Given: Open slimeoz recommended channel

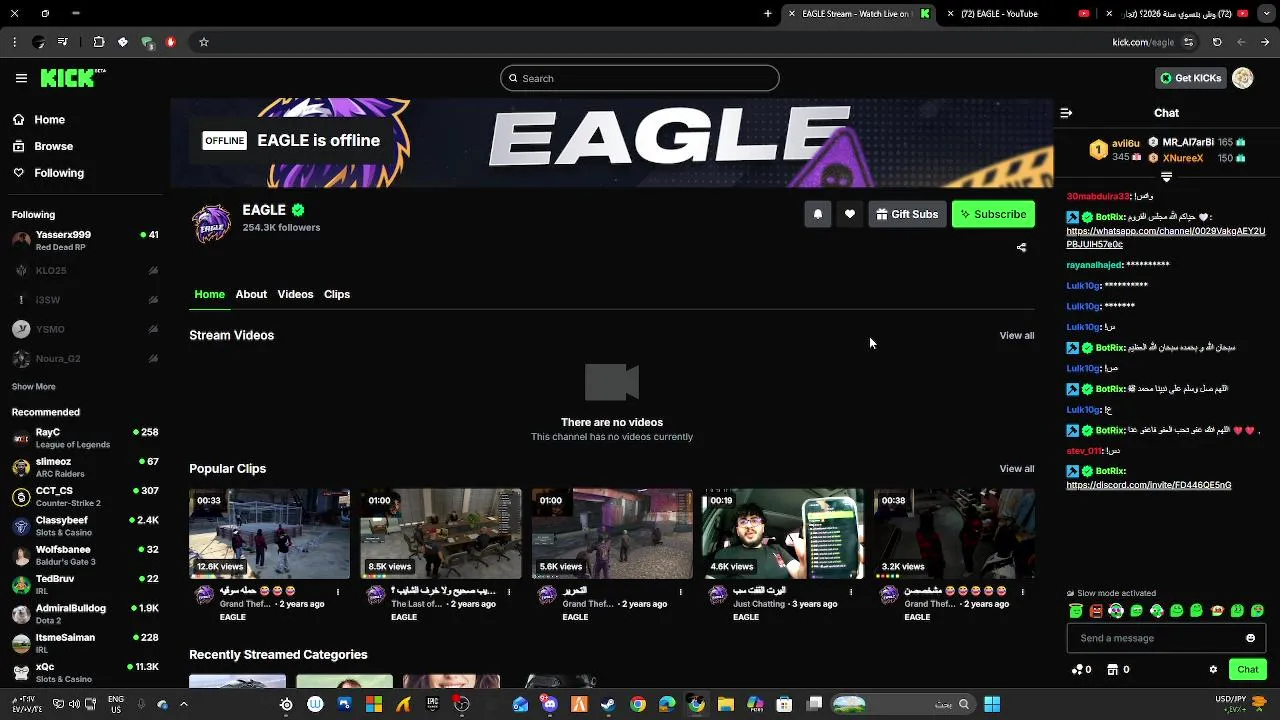Looking at the screenshot, I should [x=85, y=467].
